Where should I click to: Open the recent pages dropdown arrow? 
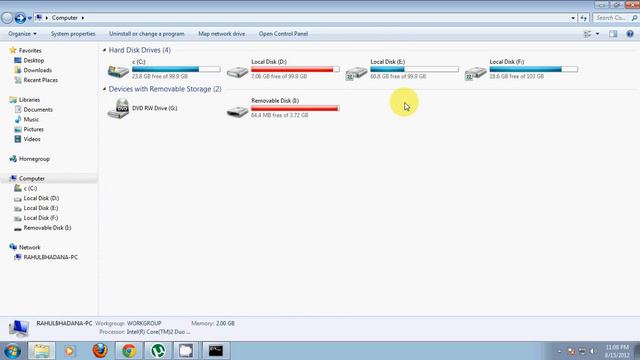[30, 18]
